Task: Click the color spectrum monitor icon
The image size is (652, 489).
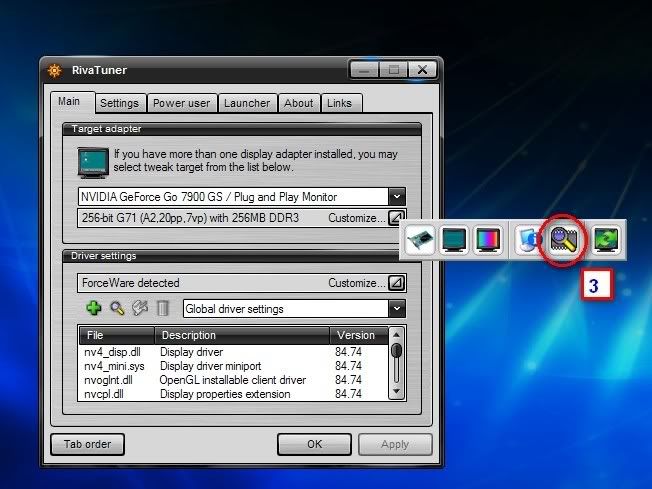Action: coord(488,241)
